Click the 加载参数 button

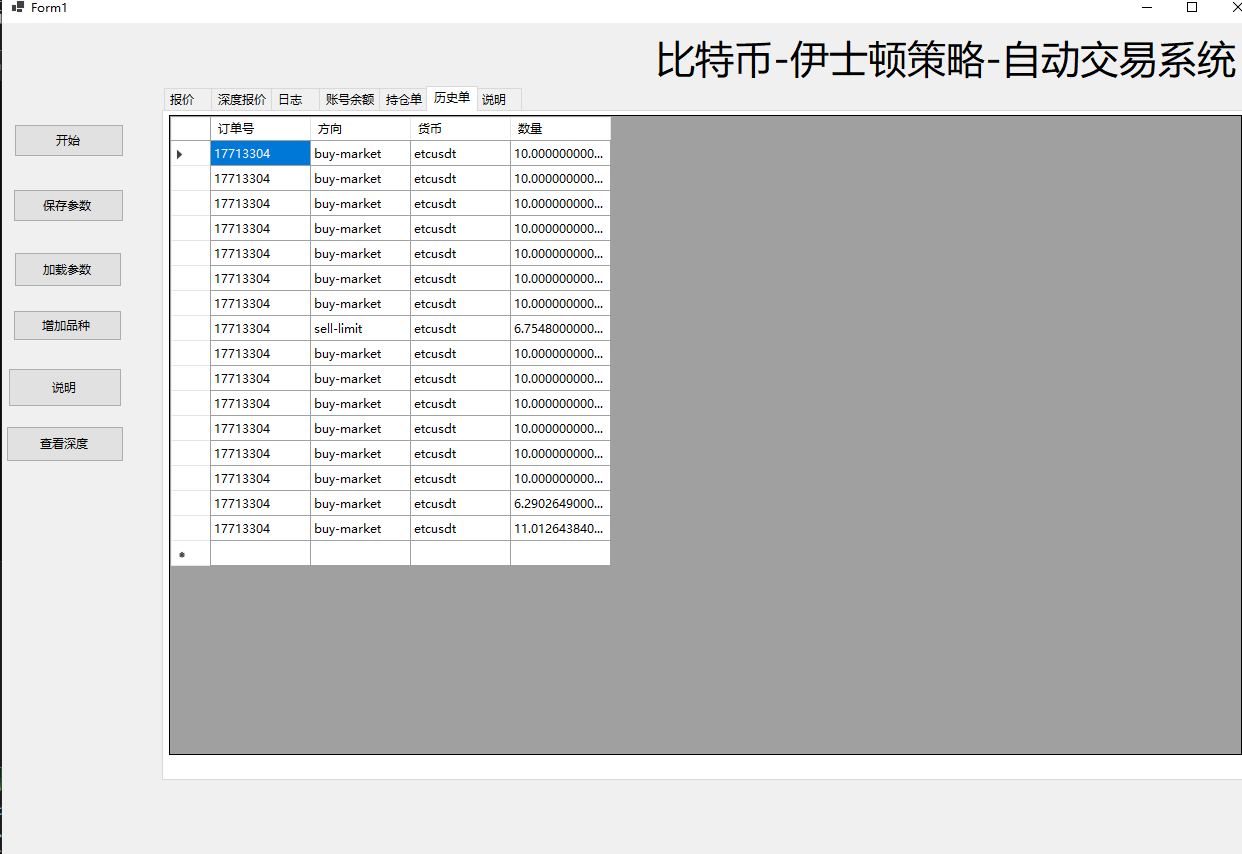[67, 270]
